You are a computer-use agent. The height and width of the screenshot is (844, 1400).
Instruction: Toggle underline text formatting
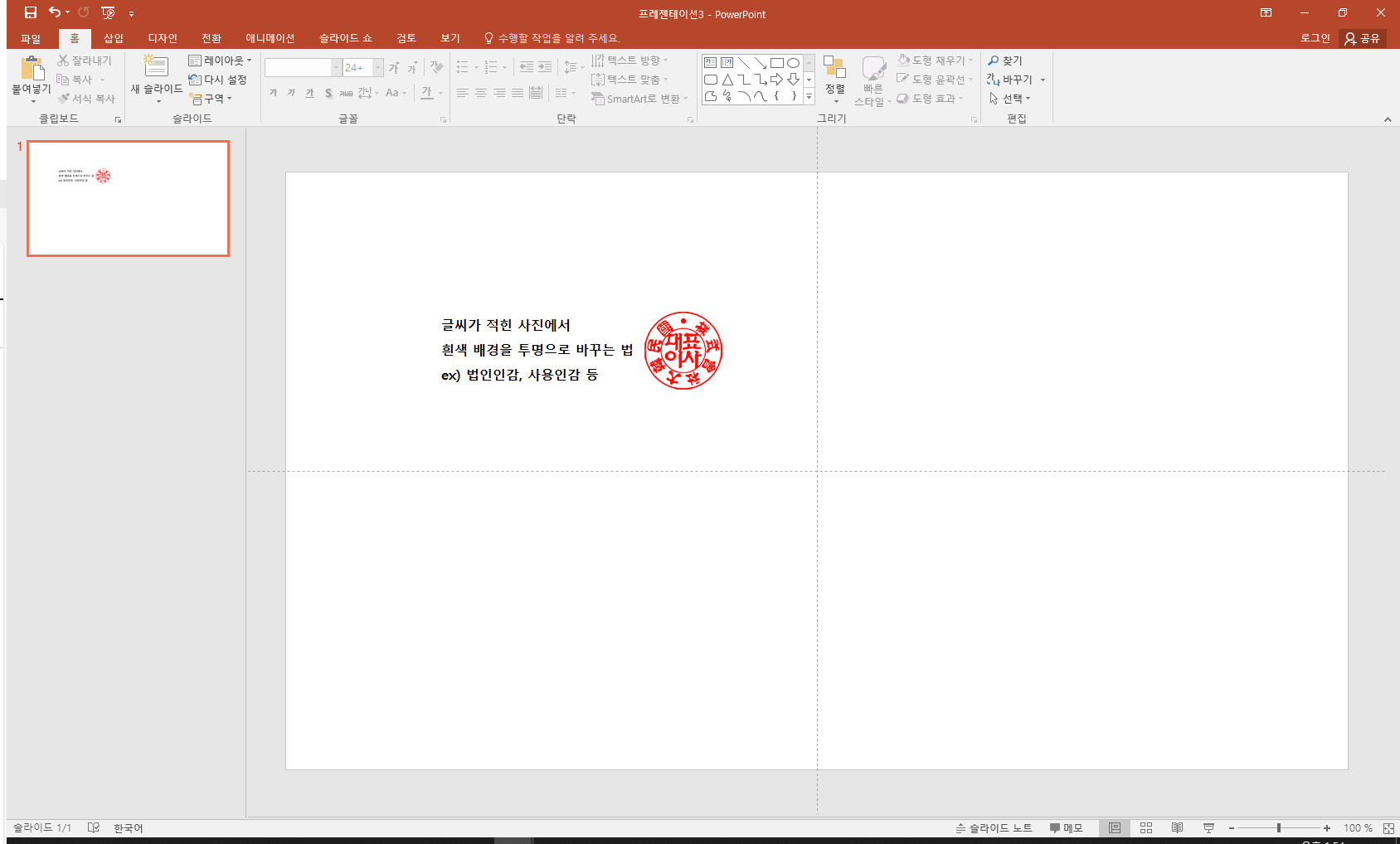309,93
